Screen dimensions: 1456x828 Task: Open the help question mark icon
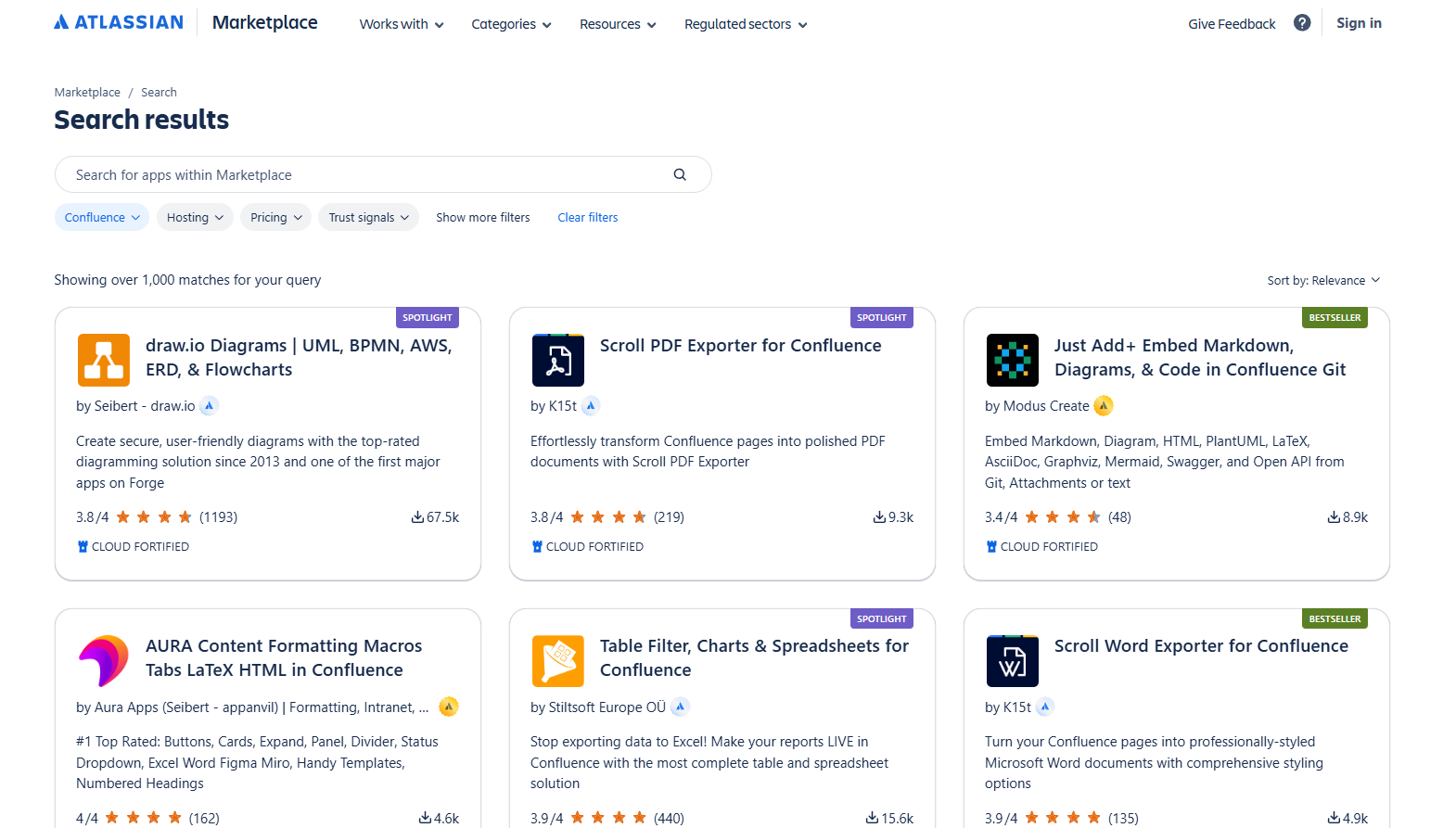click(1302, 23)
